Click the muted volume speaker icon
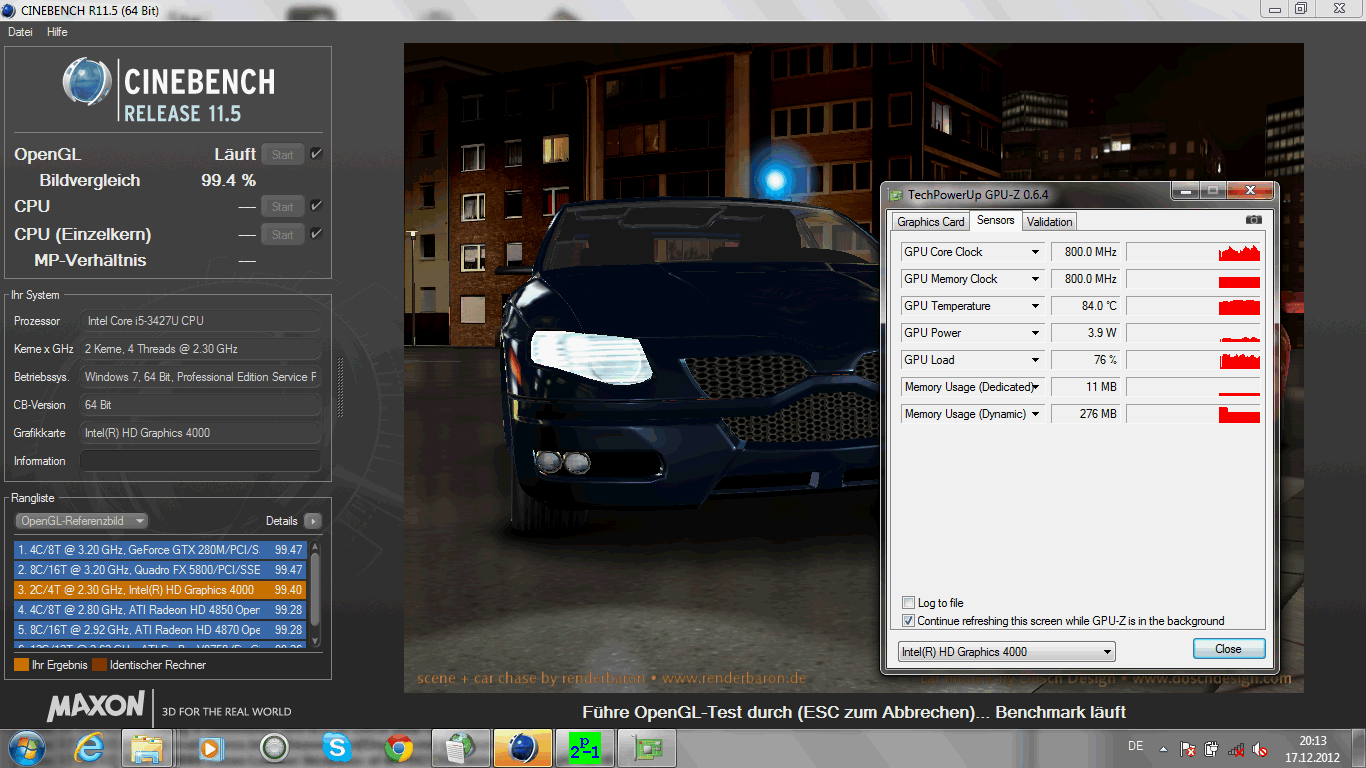This screenshot has width=1366, height=768. [x=1260, y=748]
